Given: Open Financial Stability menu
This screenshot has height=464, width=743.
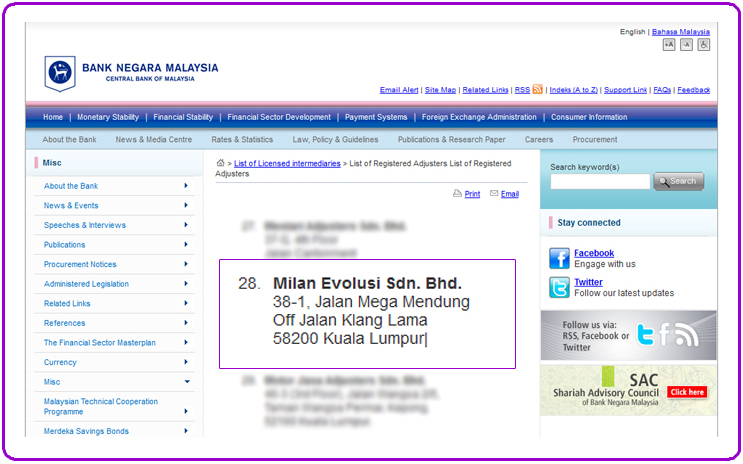Looking at the screenshot, I should click(183, 117).
